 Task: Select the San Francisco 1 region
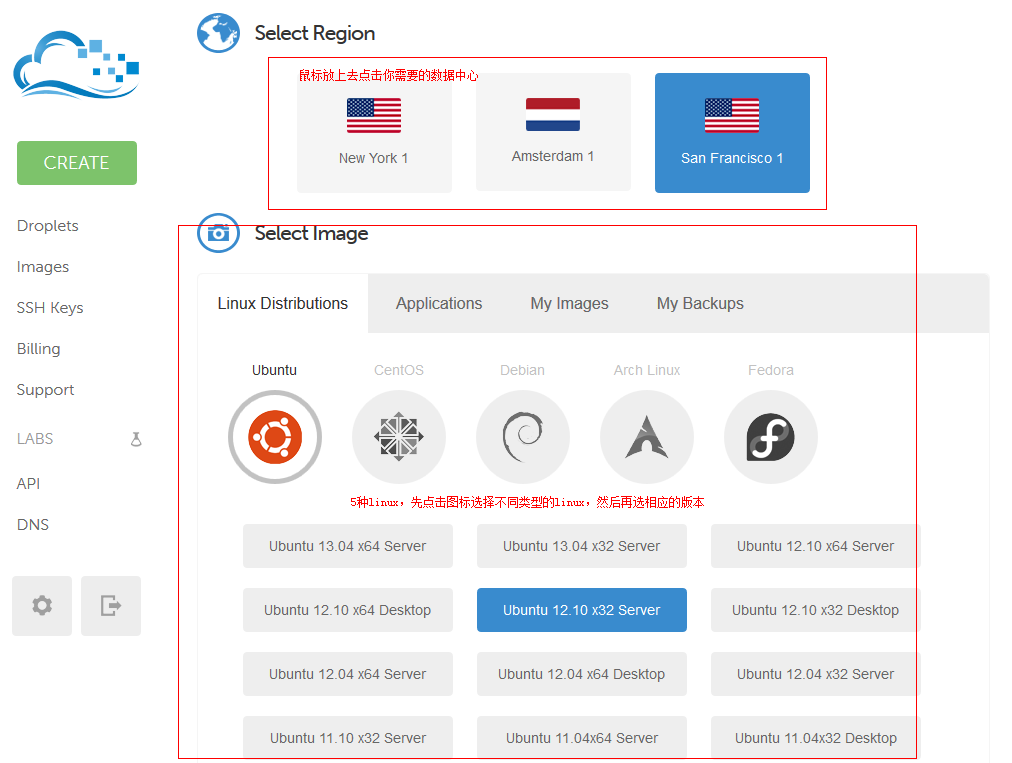732,132
